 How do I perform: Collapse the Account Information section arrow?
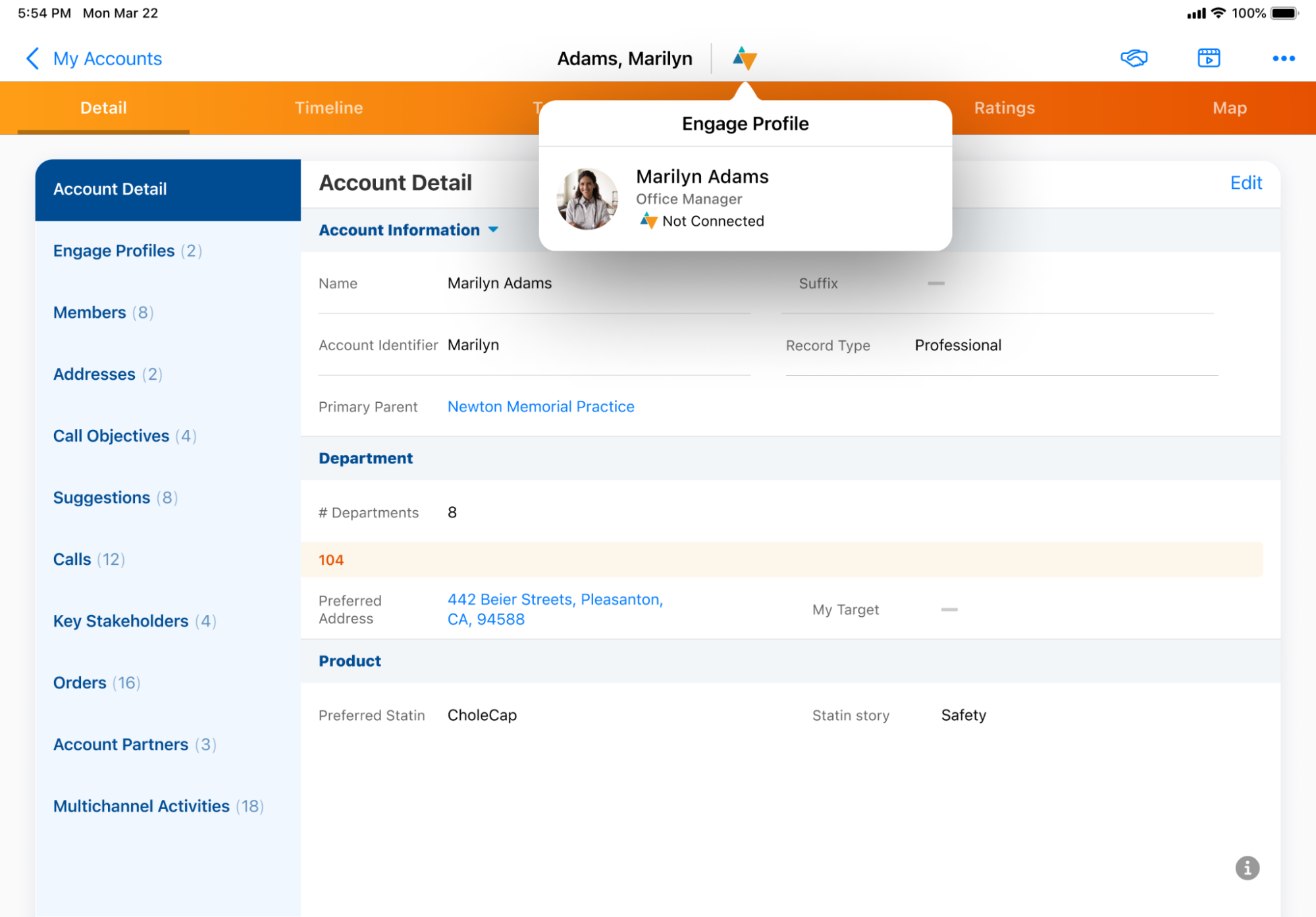[x=493, y=230]
